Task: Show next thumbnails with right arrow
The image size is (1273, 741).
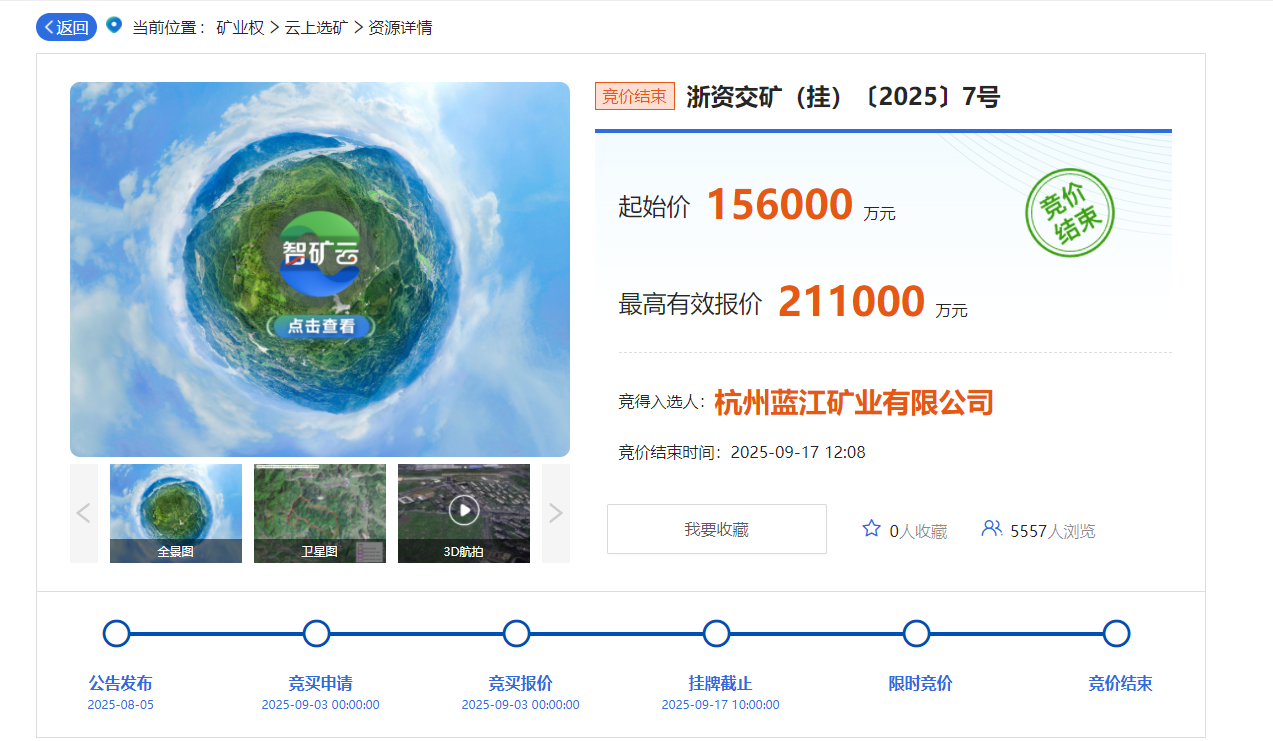Action: coord(555,513)
